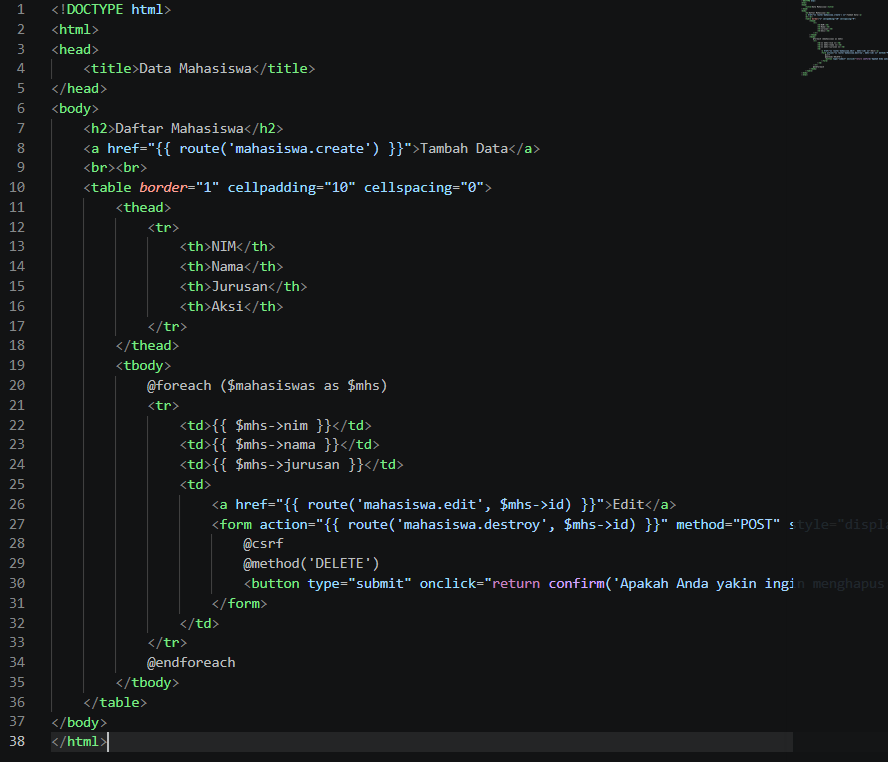Click the 'mahasiswa.destroy' route string
Image resolution: width=888 pixels, height=762 pixels.
click(471, 524)
